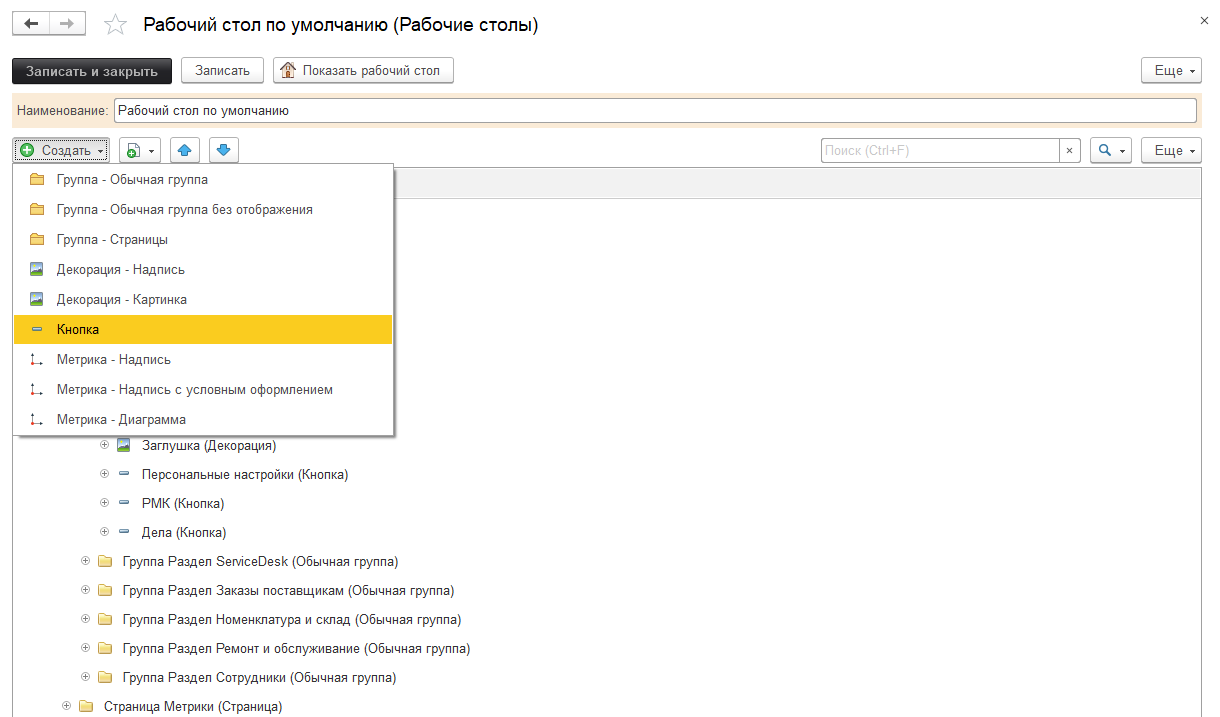This screenshot has width=1220, height=717.
Task: Select Группа Раздел Сотрудники tree row
Action: (259, 678)
